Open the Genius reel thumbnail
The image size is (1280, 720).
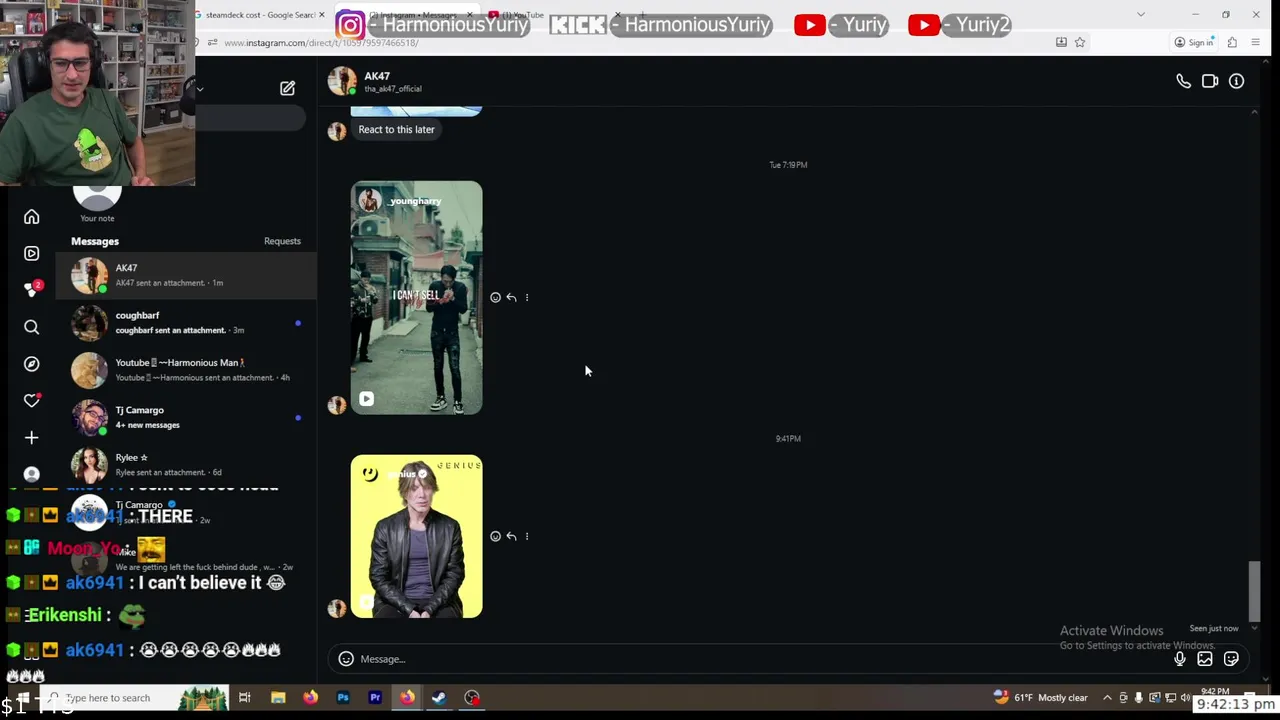tap(416, 536)
